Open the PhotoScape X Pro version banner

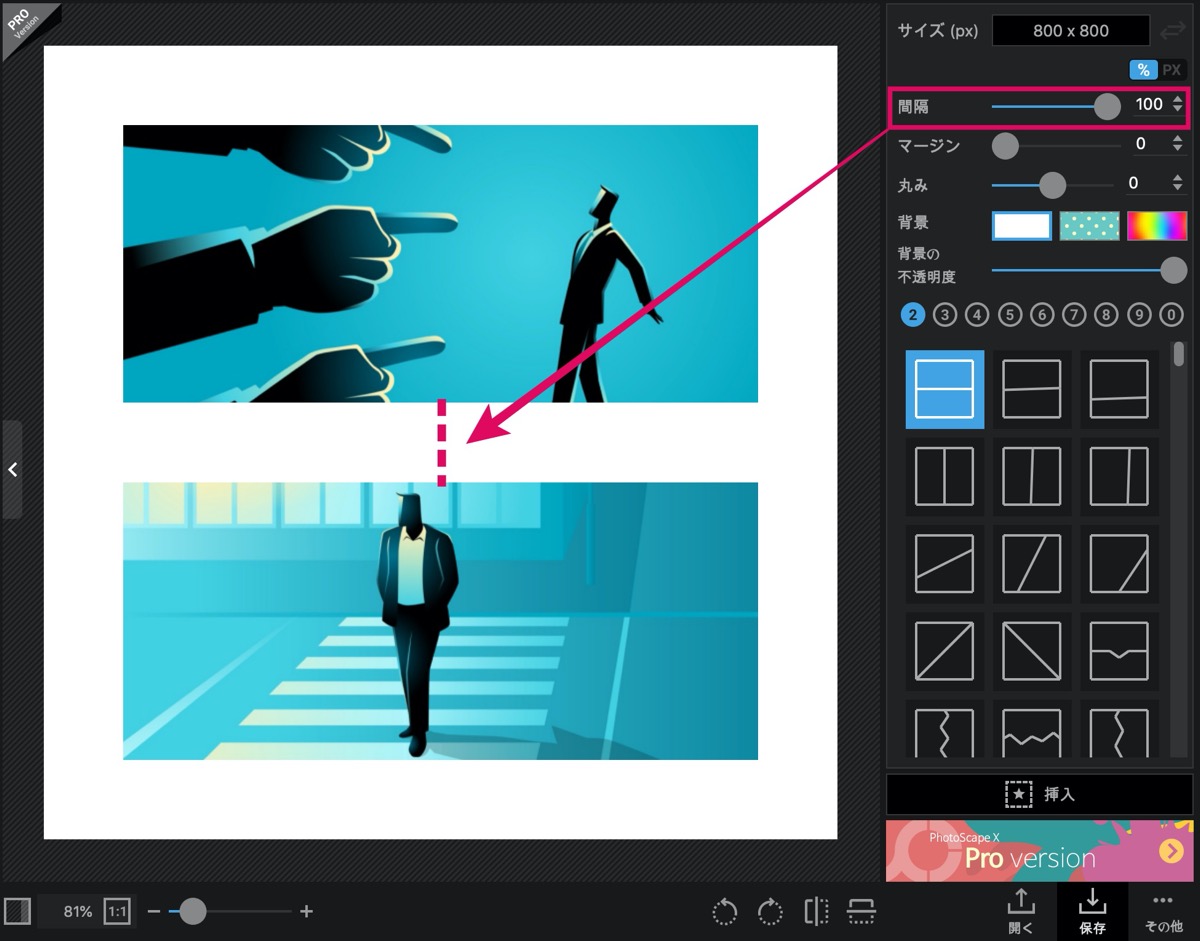(x=1039, y=851)
